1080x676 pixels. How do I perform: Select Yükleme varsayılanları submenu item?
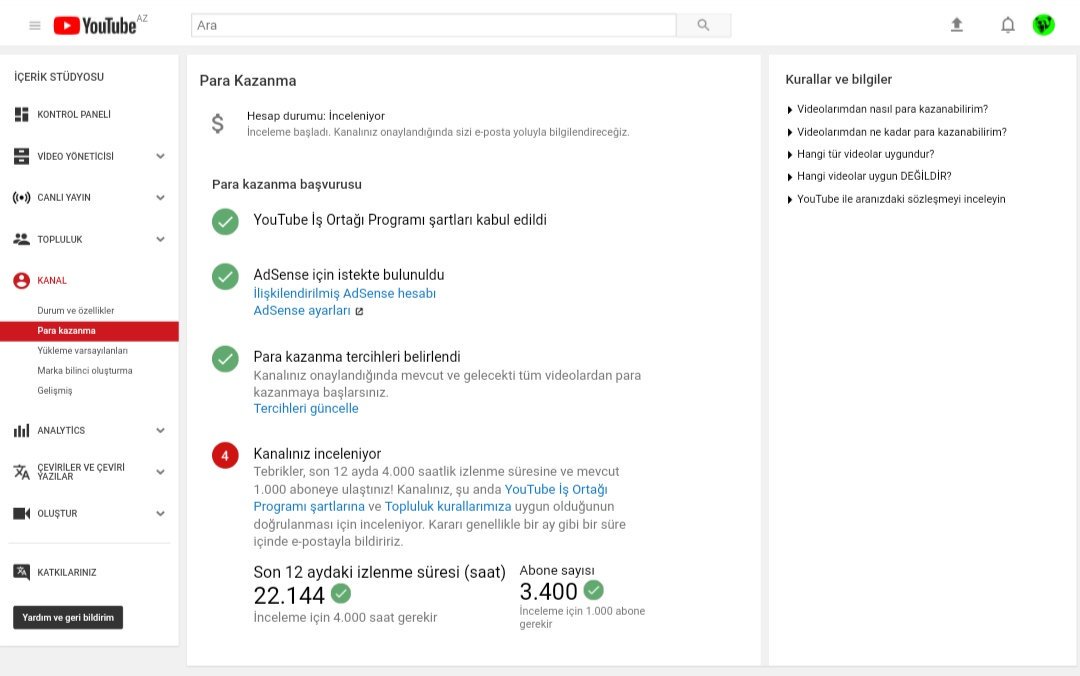(82, 351)
